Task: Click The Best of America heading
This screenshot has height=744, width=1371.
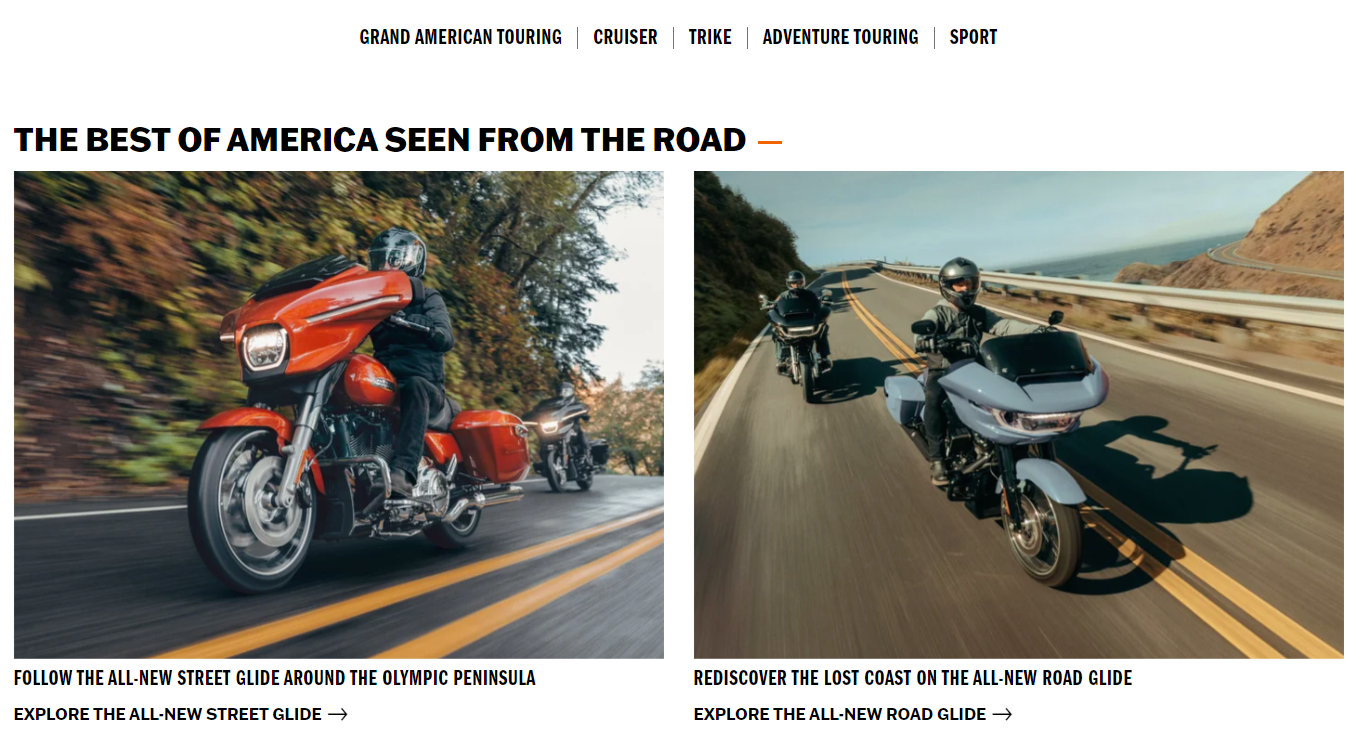Action: [380, 140]
